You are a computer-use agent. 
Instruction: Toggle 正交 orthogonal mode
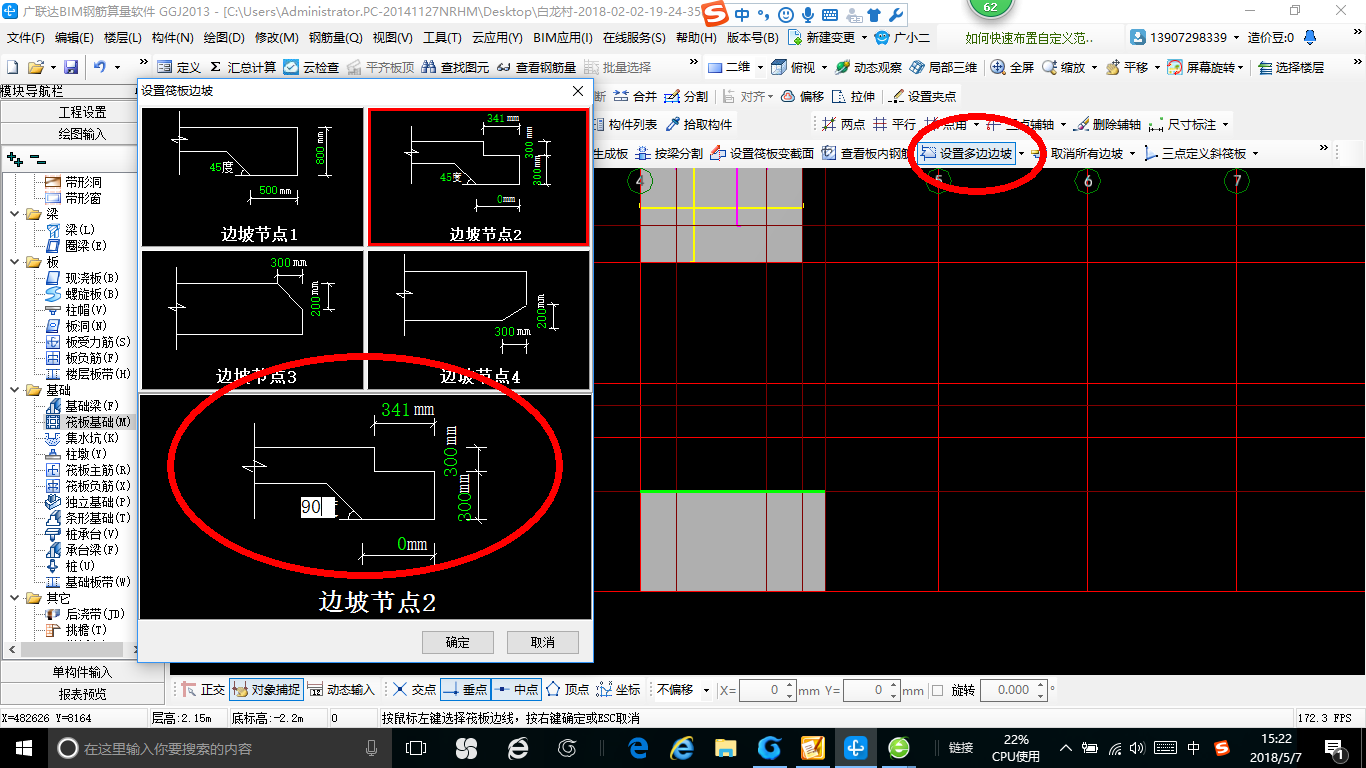[x=203, y=689]
